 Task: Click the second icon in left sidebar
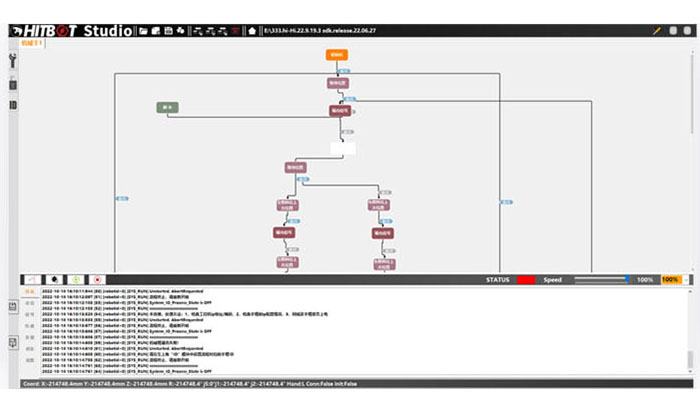tap(12, 84)
